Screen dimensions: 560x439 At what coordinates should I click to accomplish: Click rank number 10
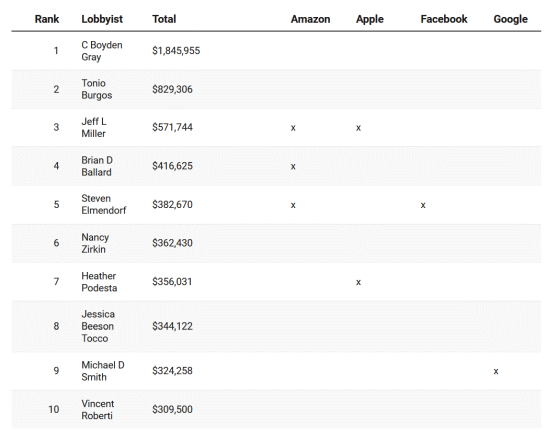tap(54, 409)
